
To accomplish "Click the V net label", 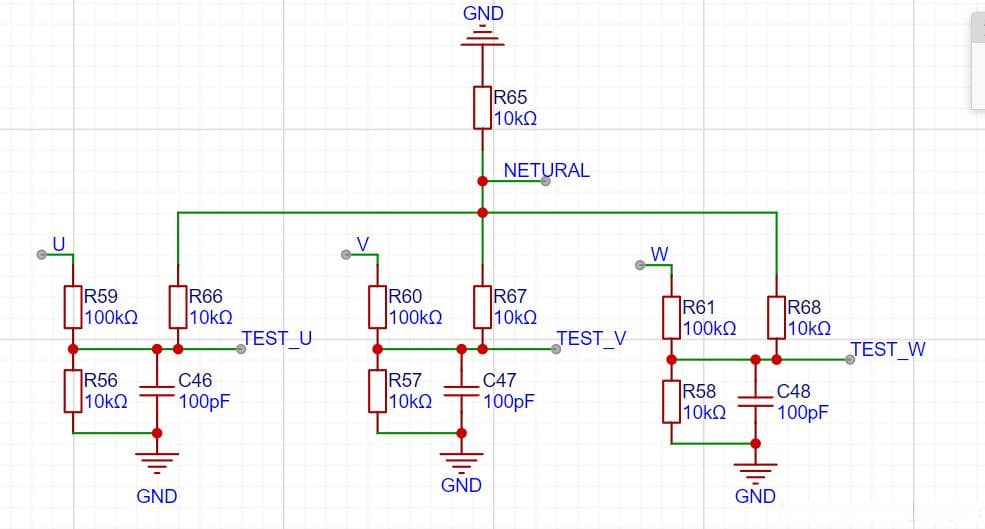I will [362, 244].
